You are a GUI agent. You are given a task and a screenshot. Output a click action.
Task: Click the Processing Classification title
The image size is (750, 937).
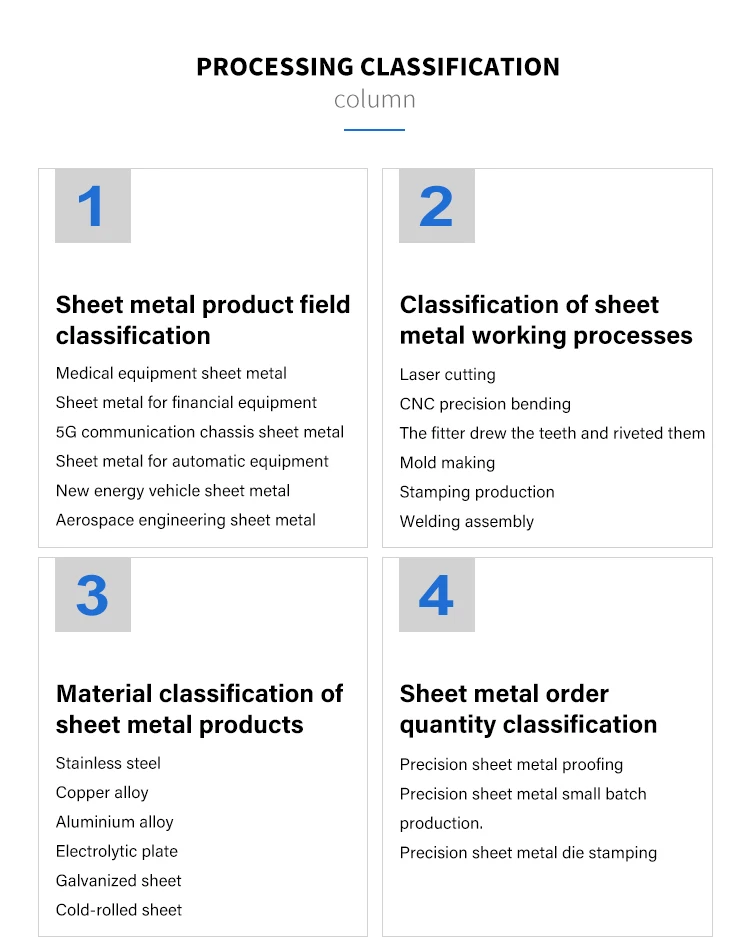pyautogui.click(x=377, y=67)
